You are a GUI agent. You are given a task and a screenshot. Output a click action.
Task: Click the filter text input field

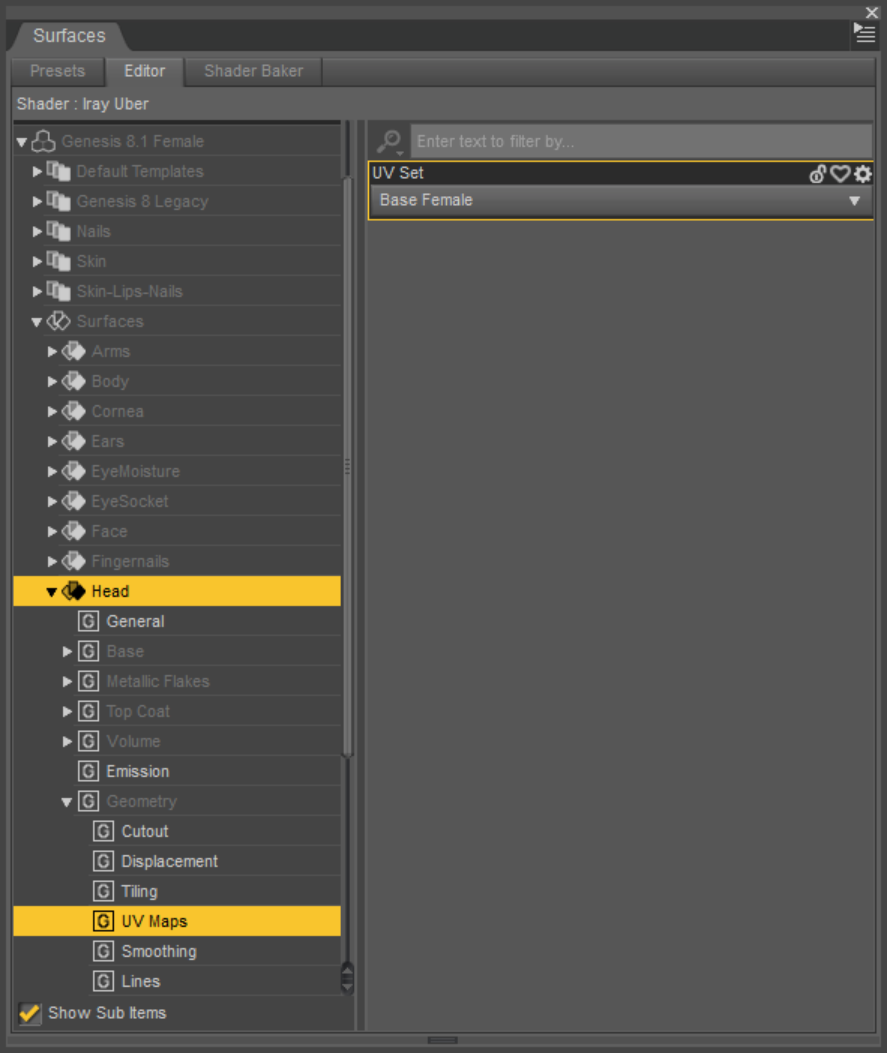point(641,141)
